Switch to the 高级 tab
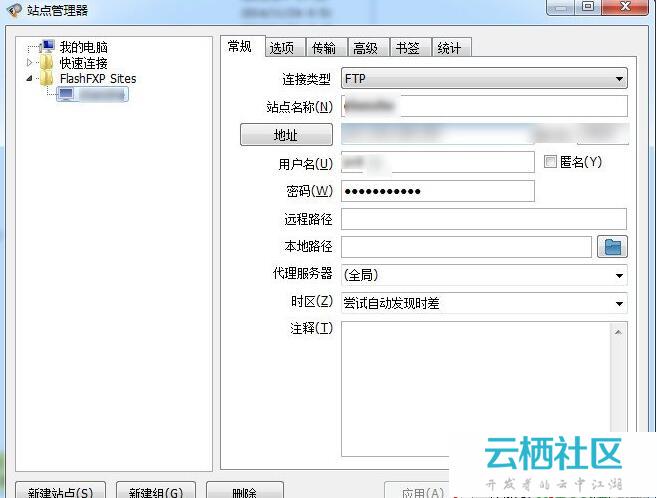Viewport: 657px width, 498px height. tap(368, 47)
